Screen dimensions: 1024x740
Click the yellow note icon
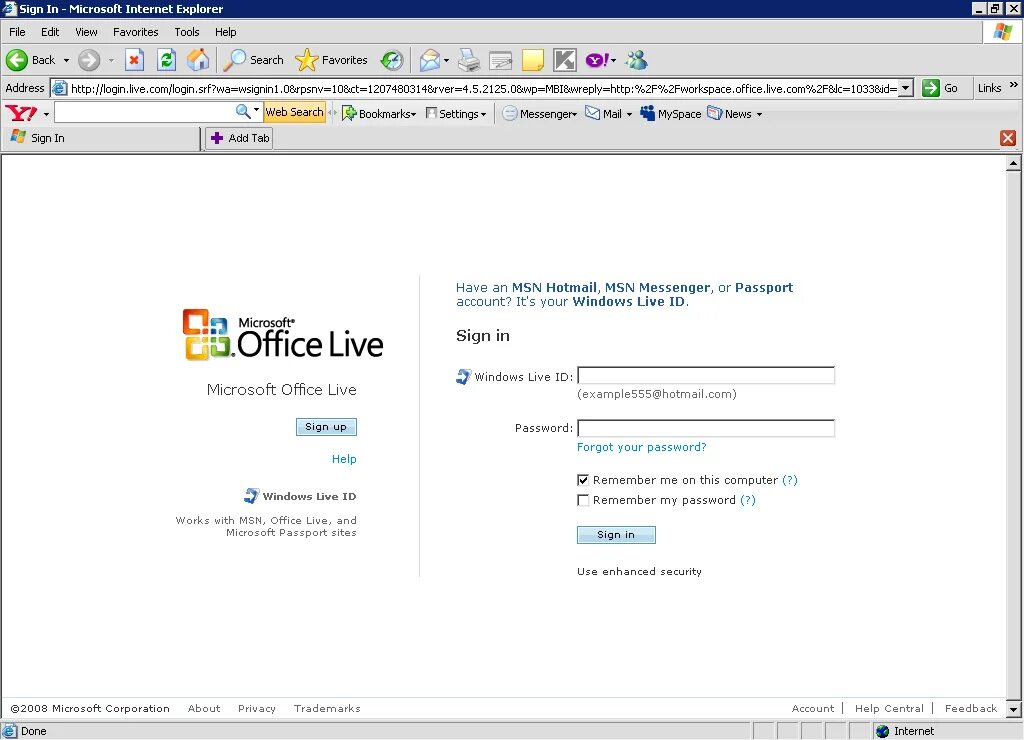(533, 60)
